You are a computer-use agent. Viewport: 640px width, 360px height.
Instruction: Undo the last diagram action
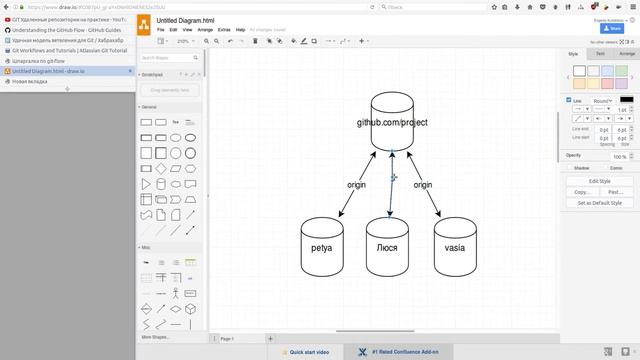230,41
